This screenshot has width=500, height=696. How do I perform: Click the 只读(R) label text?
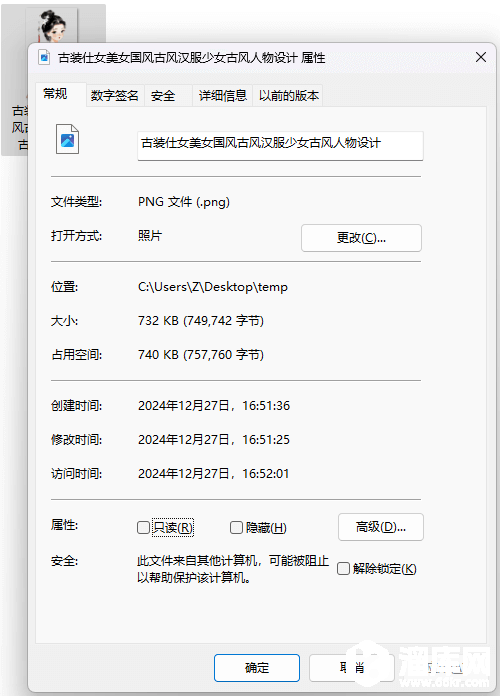(173, 527)
